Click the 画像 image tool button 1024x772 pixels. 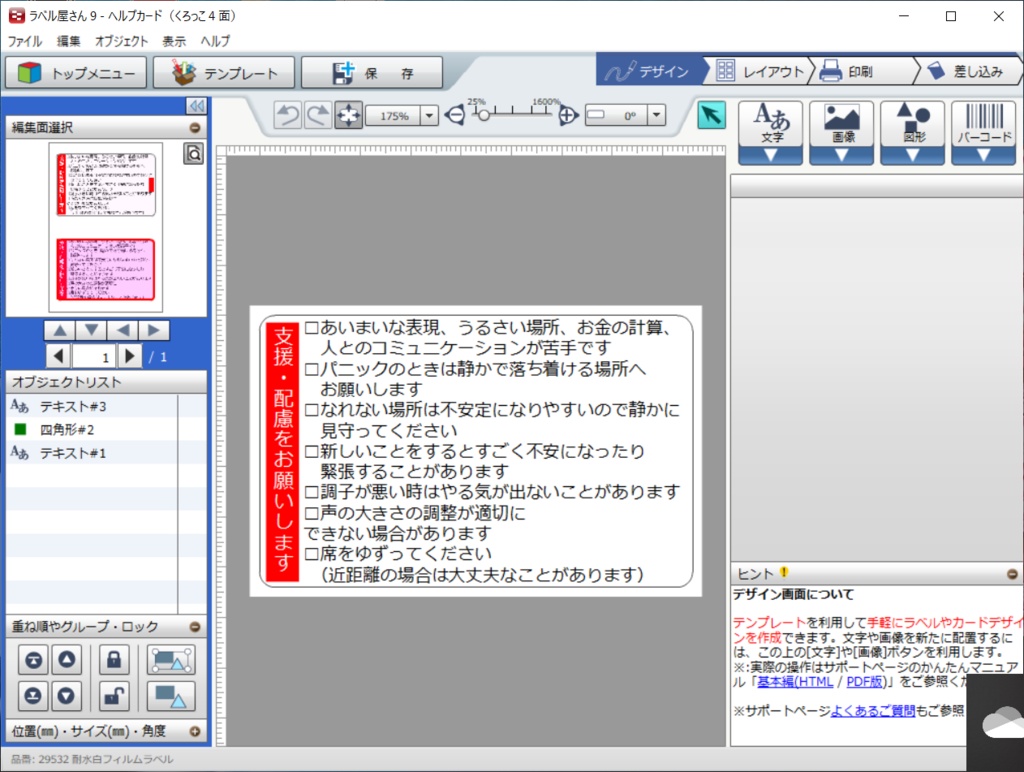(842, 124)
